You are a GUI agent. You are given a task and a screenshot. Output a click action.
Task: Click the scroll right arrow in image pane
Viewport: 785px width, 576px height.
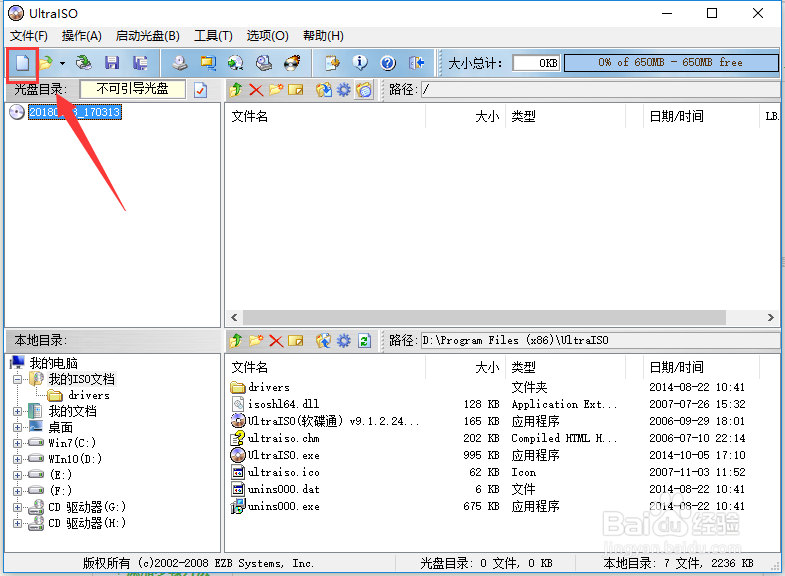(x=770, y=317)
